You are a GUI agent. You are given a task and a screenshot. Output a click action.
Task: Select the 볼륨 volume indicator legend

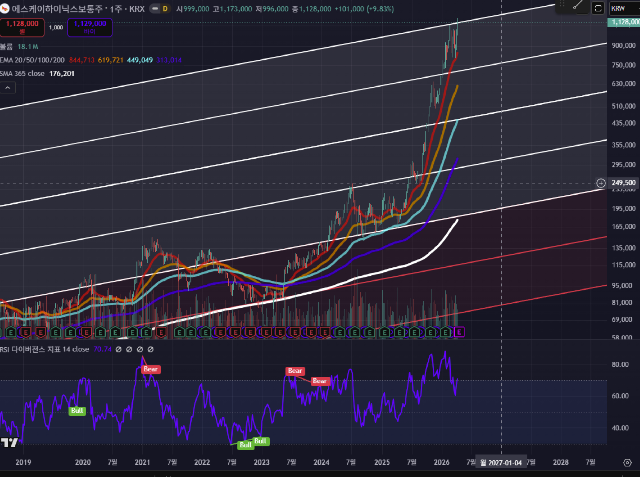tap(7, 47)
